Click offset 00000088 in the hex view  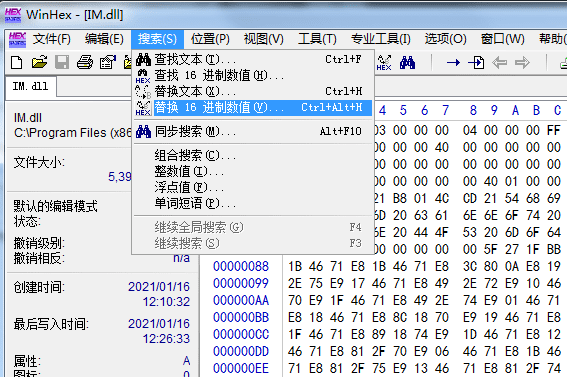click(x=241, y=266)
